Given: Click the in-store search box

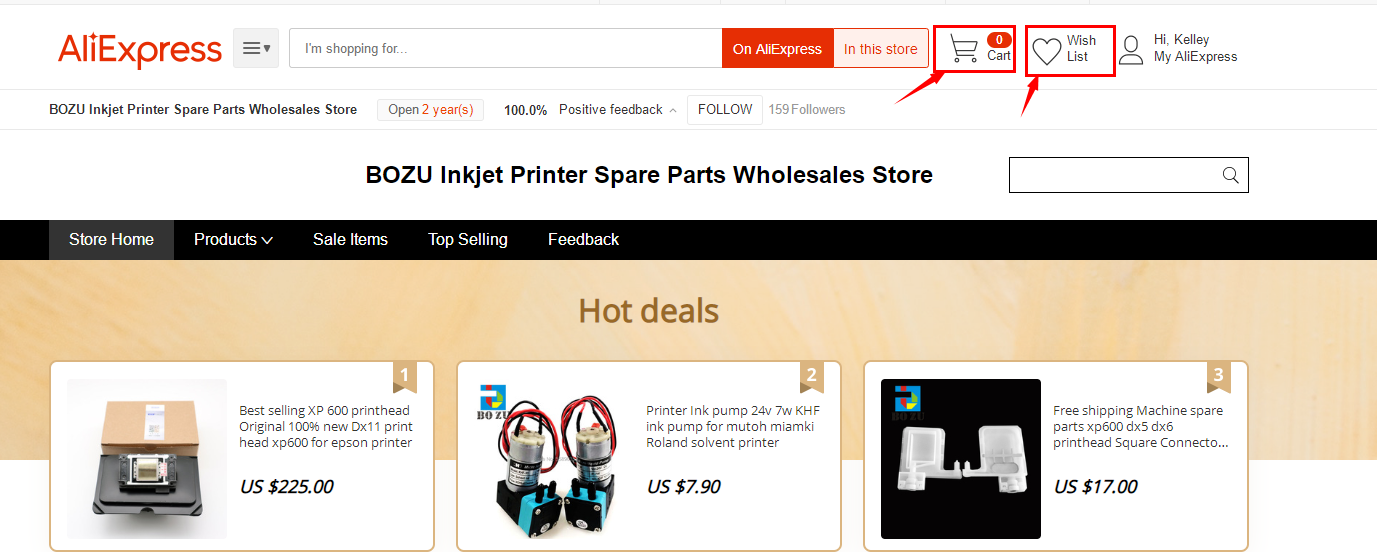Looking at the screenshot, I should tap(1115, 175).
